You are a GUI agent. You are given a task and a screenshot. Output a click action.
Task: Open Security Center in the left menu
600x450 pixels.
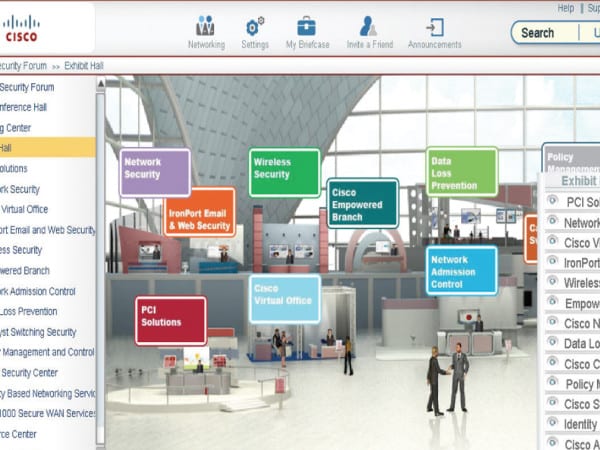click(x=29, y=373)
